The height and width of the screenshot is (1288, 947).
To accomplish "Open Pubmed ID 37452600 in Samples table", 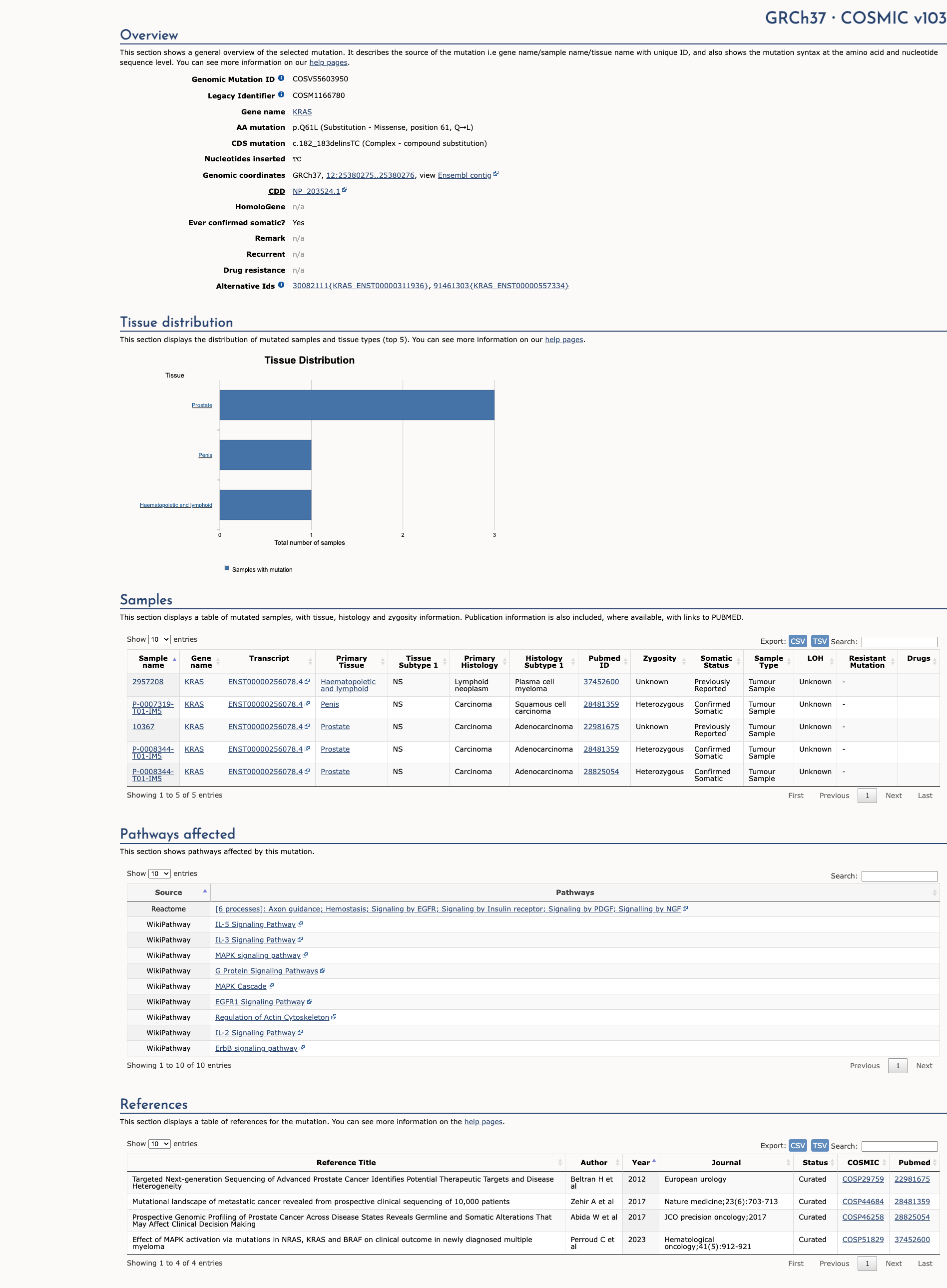I will point(601,682).
